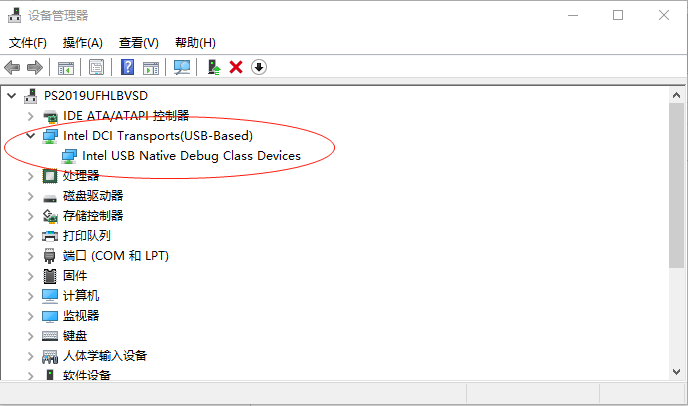This screenshot has width=688, height=406.
Task: Click the vertical scrollbar up arrow
Action: coord(676,95)
